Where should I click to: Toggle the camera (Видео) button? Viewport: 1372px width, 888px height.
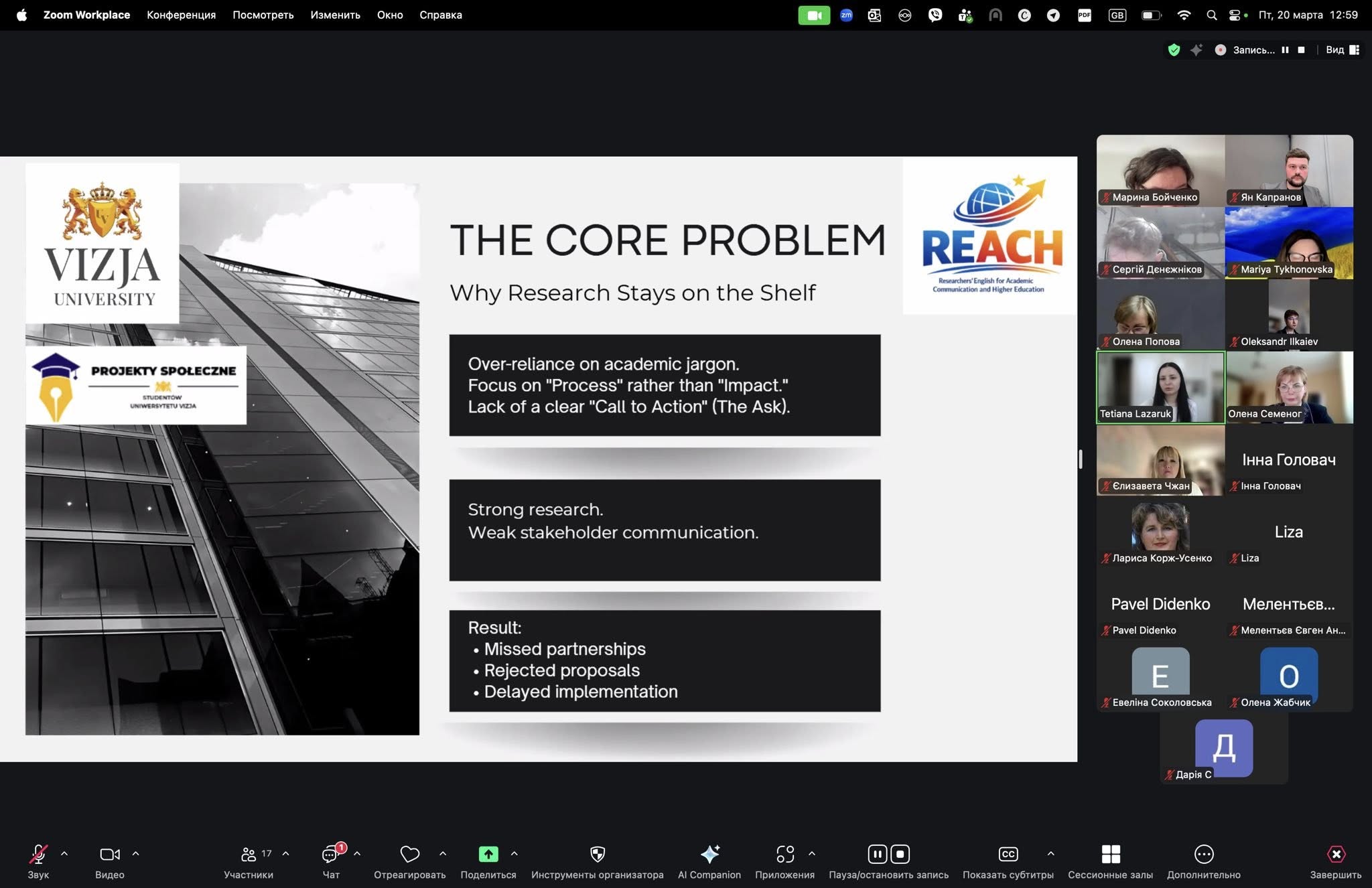point(109,854)
